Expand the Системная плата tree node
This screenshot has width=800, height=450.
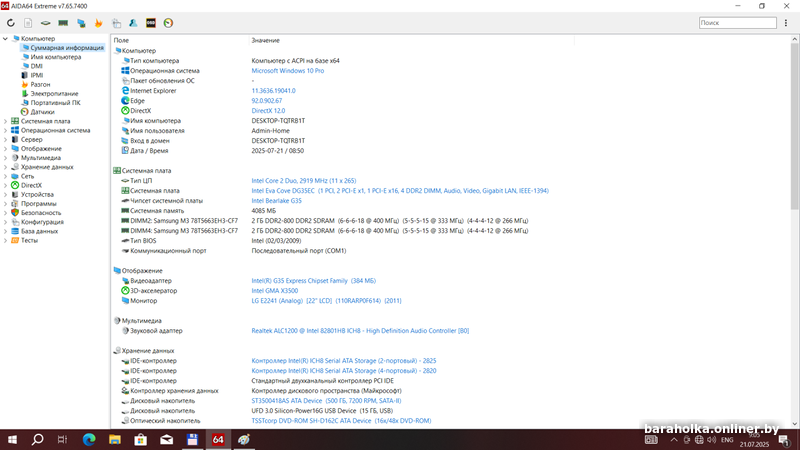coord(6,121)
